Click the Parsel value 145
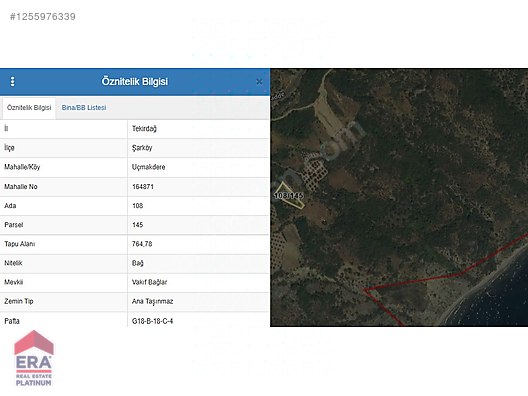The width and height of the screenshot is (528, 396). coord(137,225)
